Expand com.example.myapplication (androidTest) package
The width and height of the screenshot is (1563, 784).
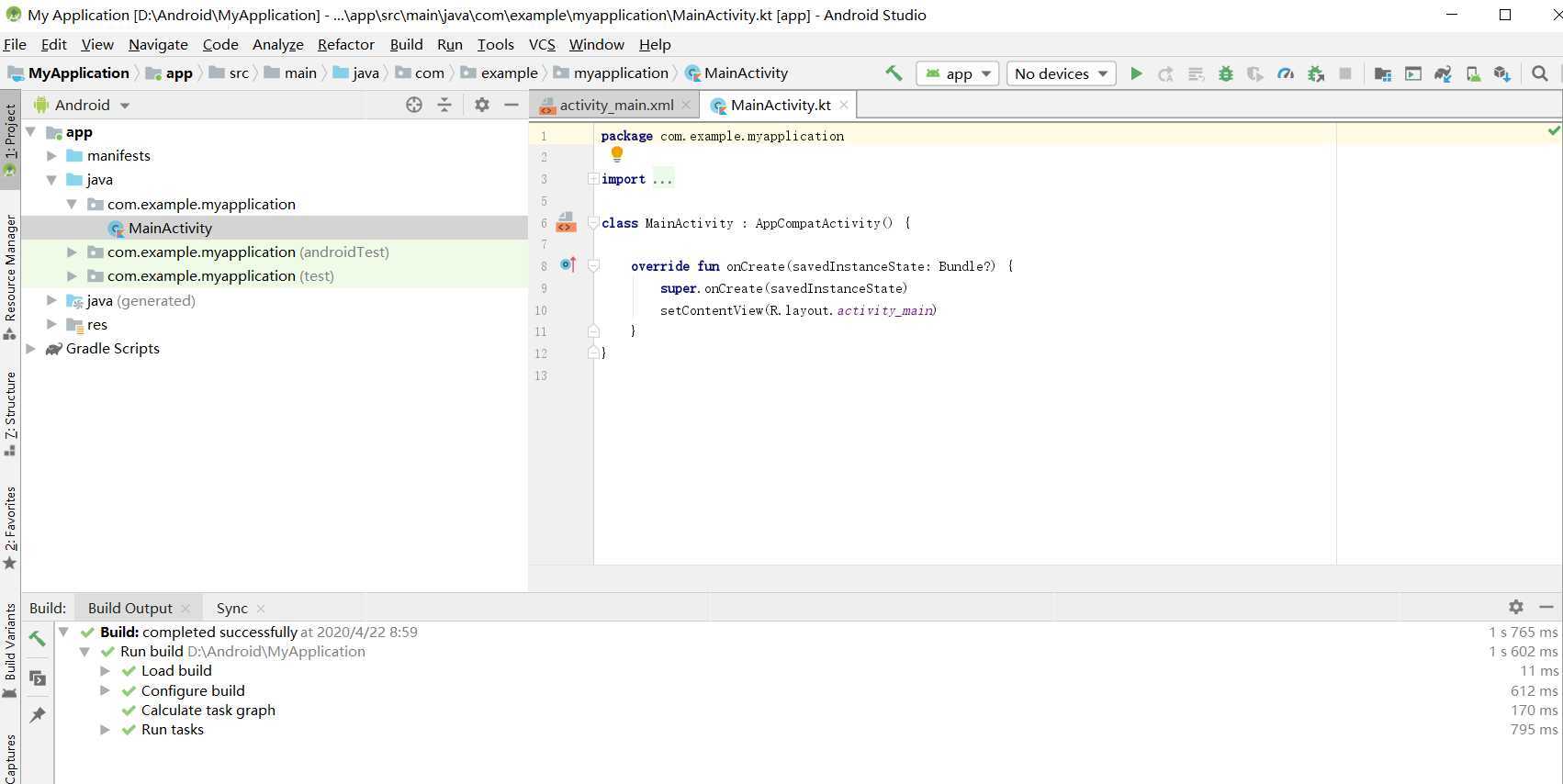pos(72,252)
